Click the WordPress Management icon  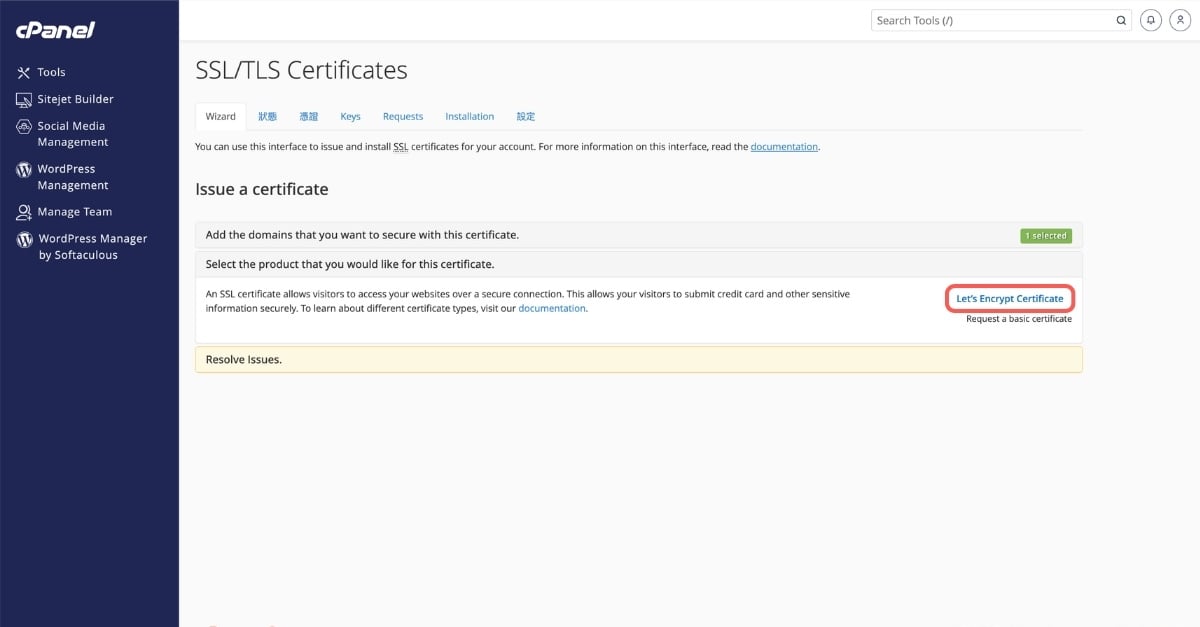[x=24, y=170]
